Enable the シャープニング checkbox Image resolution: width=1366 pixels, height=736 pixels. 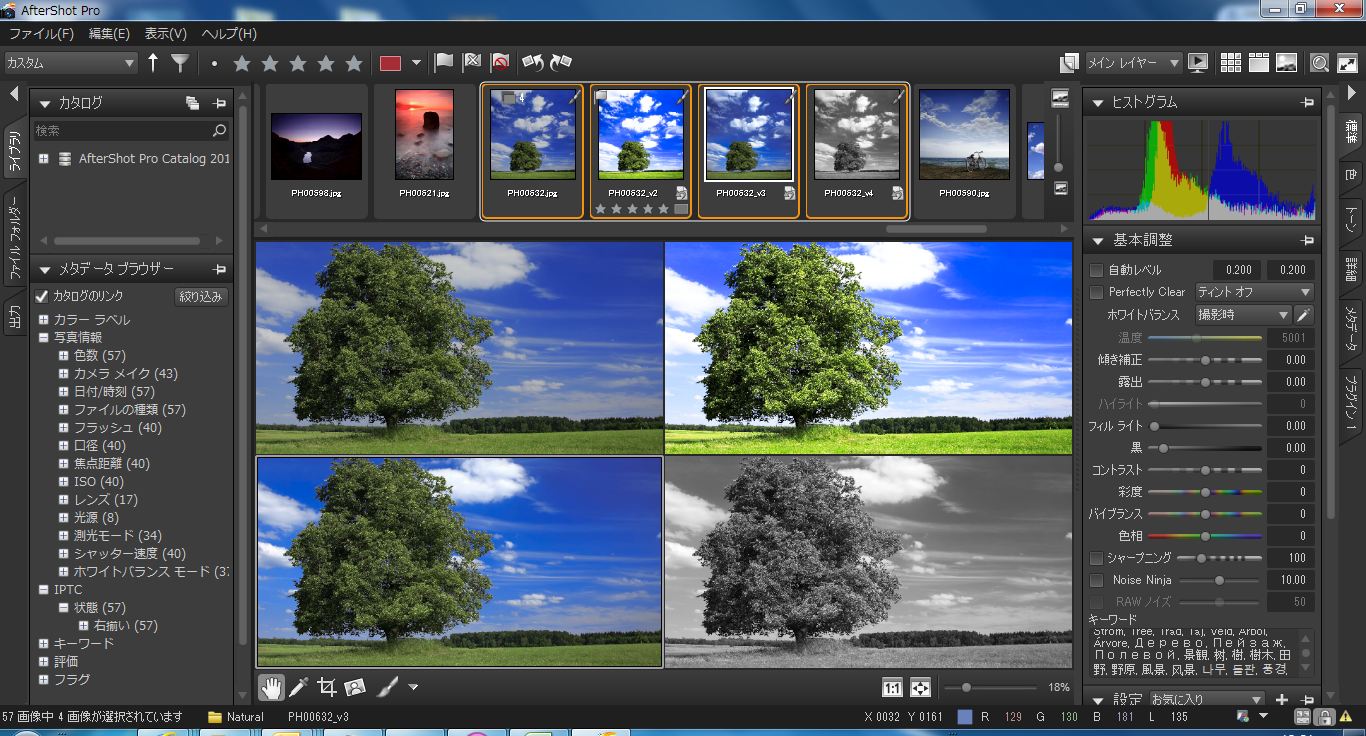pos(1096,558)
